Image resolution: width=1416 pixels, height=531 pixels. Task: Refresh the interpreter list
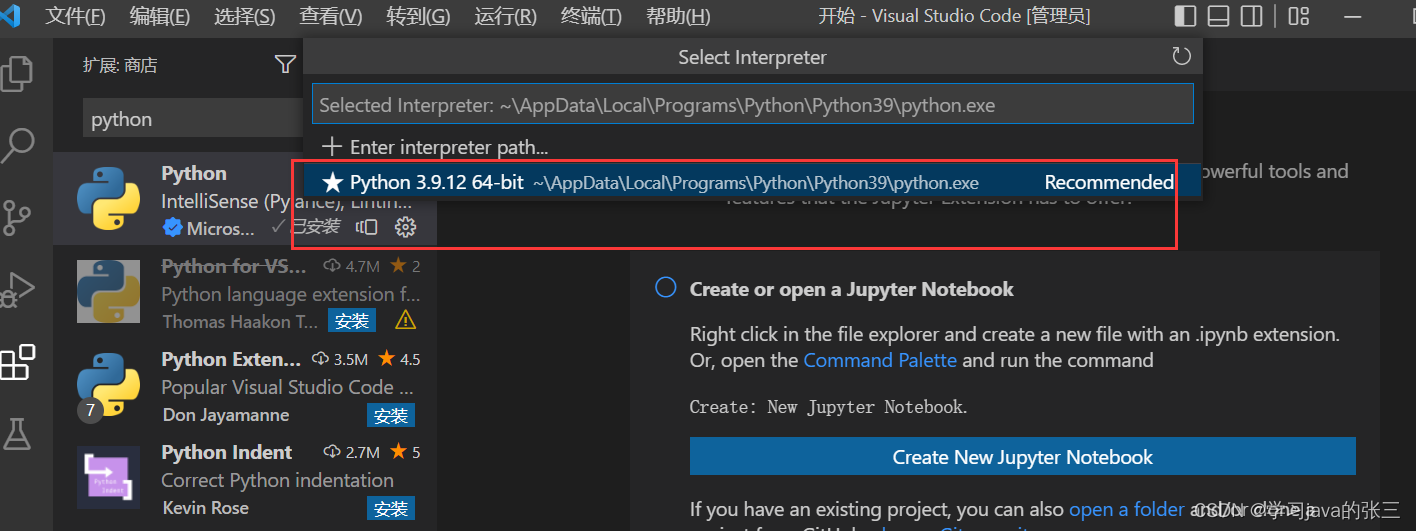pyautogui.click(x=1182, y=57)
